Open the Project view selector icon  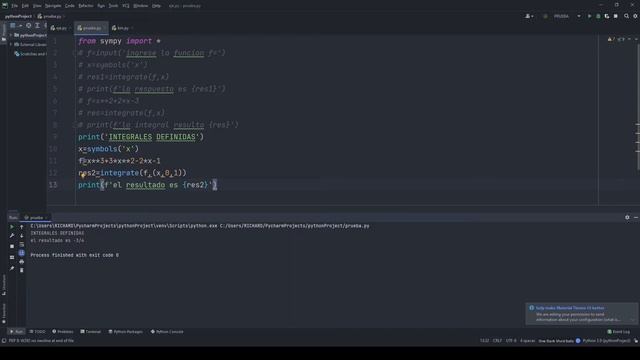click(13, 25)
